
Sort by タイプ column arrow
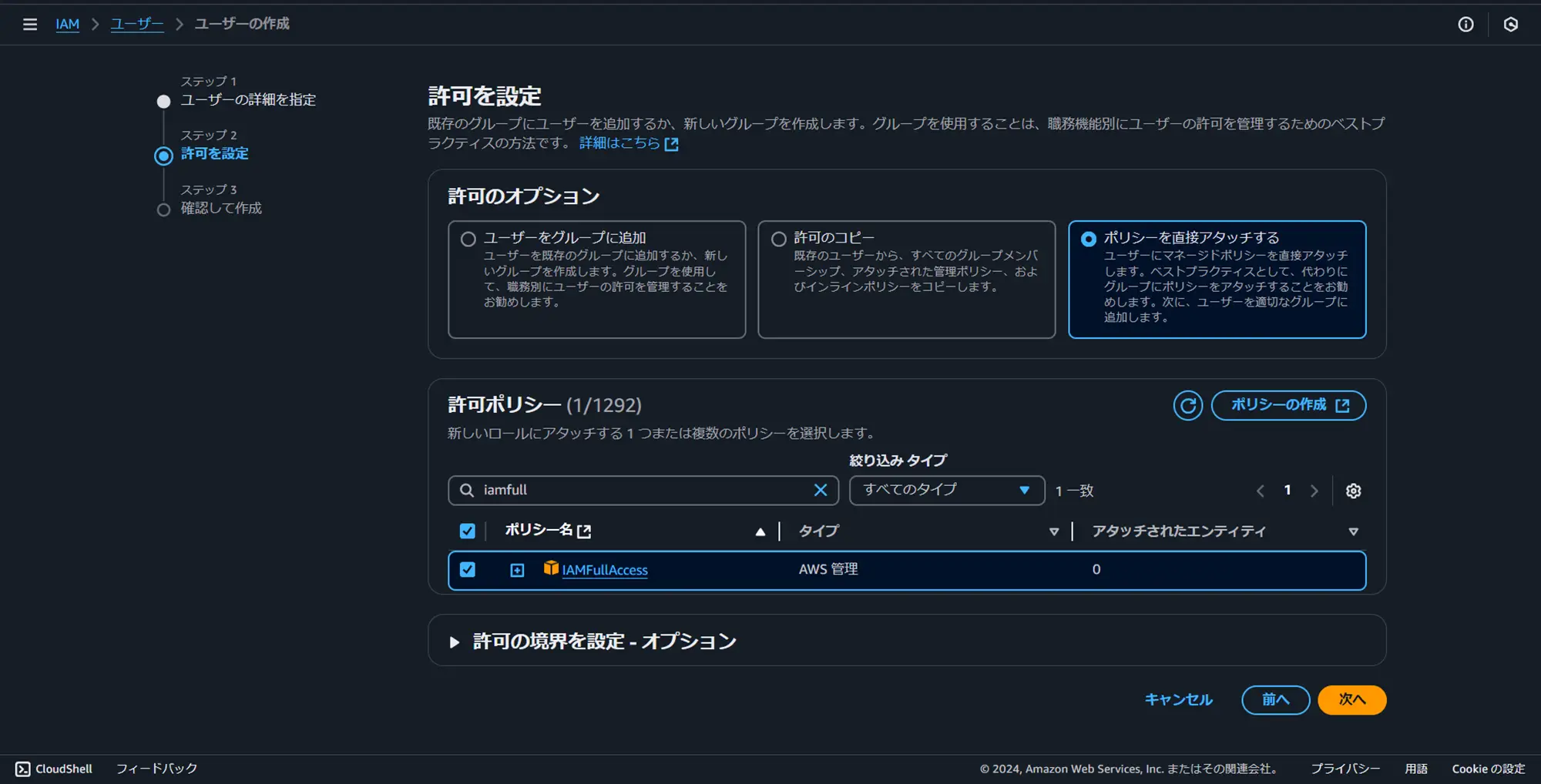tap(1054, 531)
